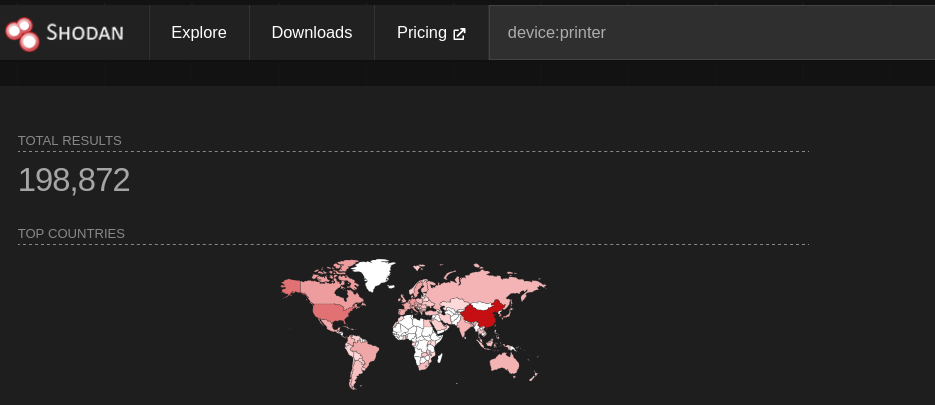Click the TOTAL RESULTS heading
This screenshot has height=405, width=935.
[x=70, y=141]
